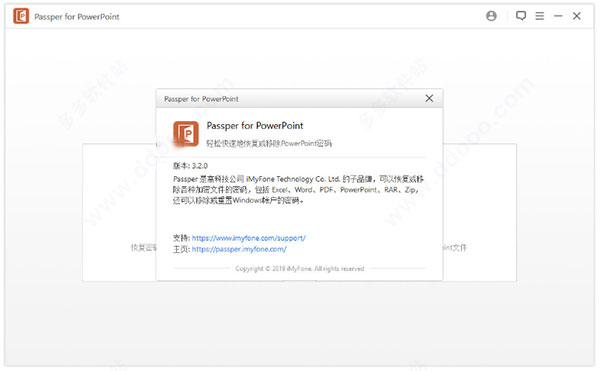The height and width of the screenshot is (371, 600).
Task: Click the Passper logo in title bar
Action: [21, 16]
